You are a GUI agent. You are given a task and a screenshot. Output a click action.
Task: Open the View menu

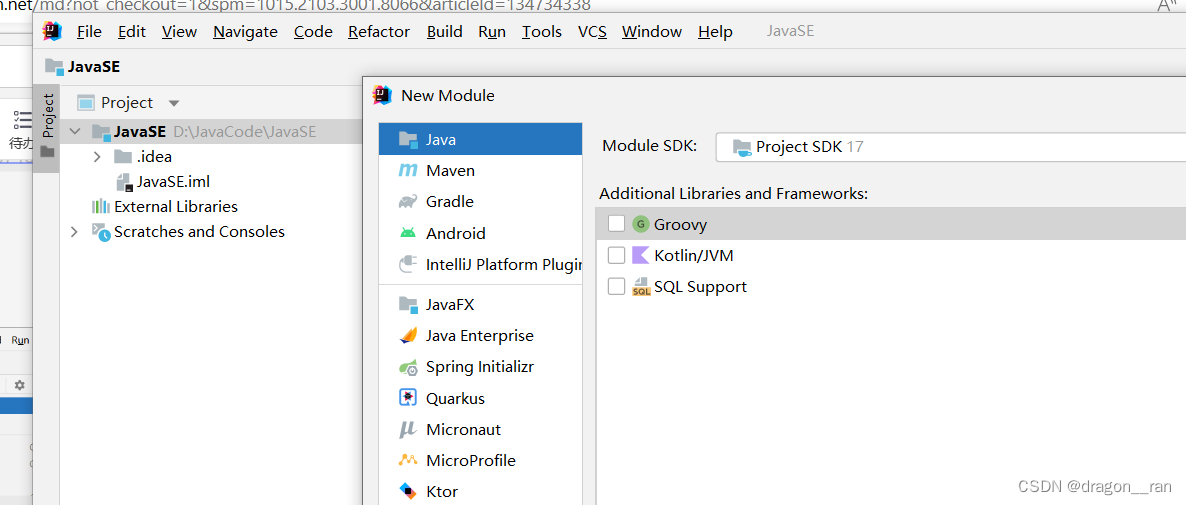pos(179,32)
